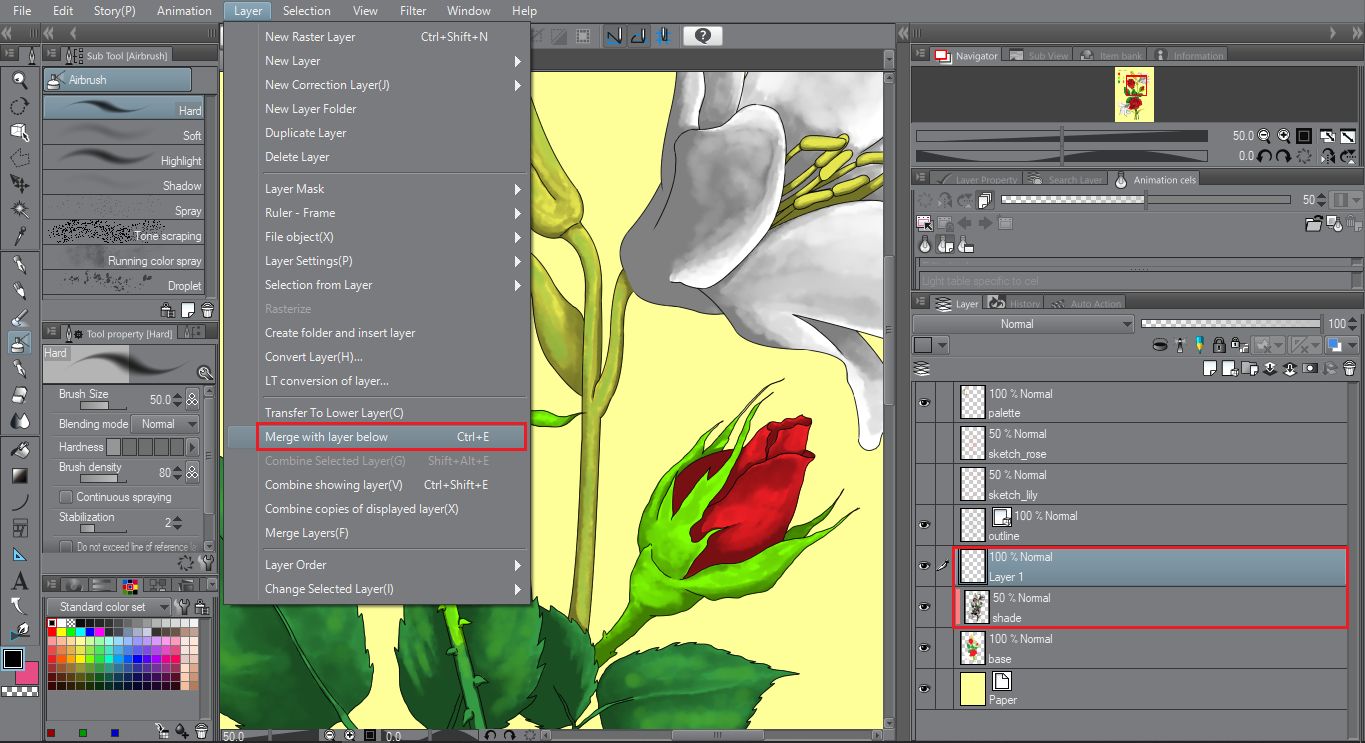Open Layer blending mode Normal dropdown

point(1023,324)
